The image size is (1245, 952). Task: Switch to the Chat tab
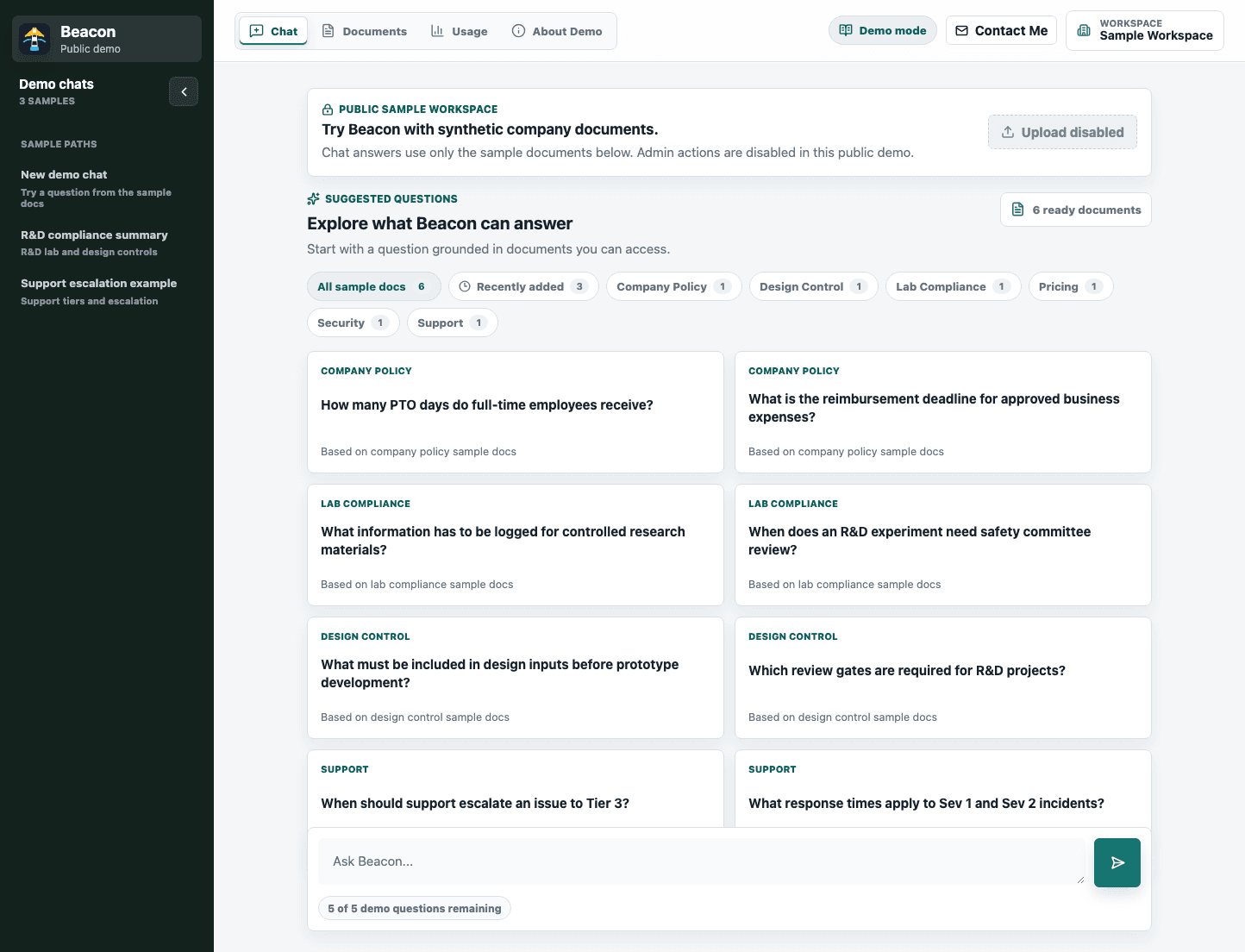tap(273, 31)
